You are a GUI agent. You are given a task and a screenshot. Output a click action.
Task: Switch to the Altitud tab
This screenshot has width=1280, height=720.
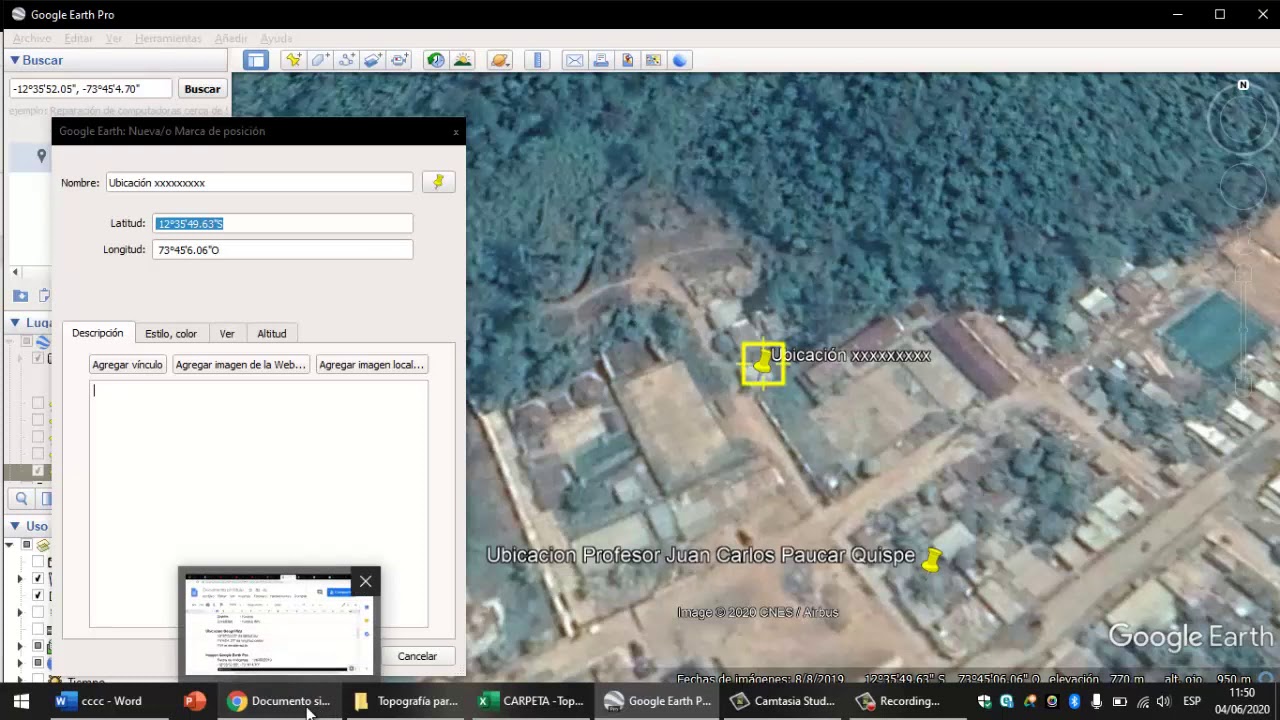pos(272,334)
